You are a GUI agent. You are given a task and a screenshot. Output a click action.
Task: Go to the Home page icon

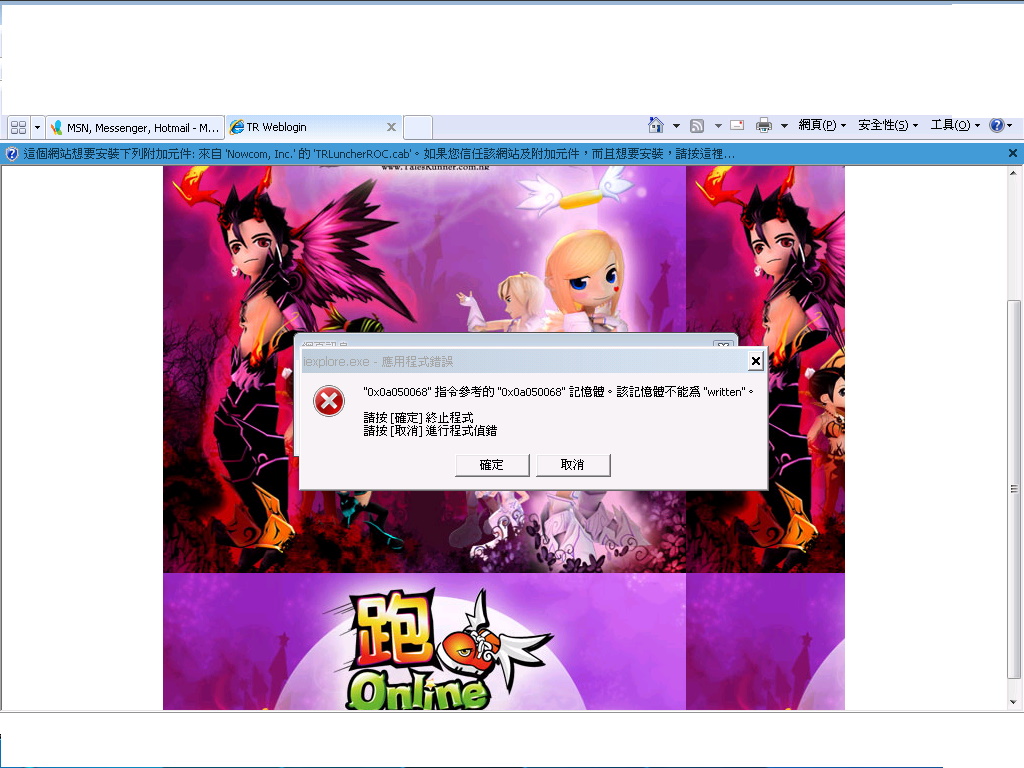(x=656, y=125)
